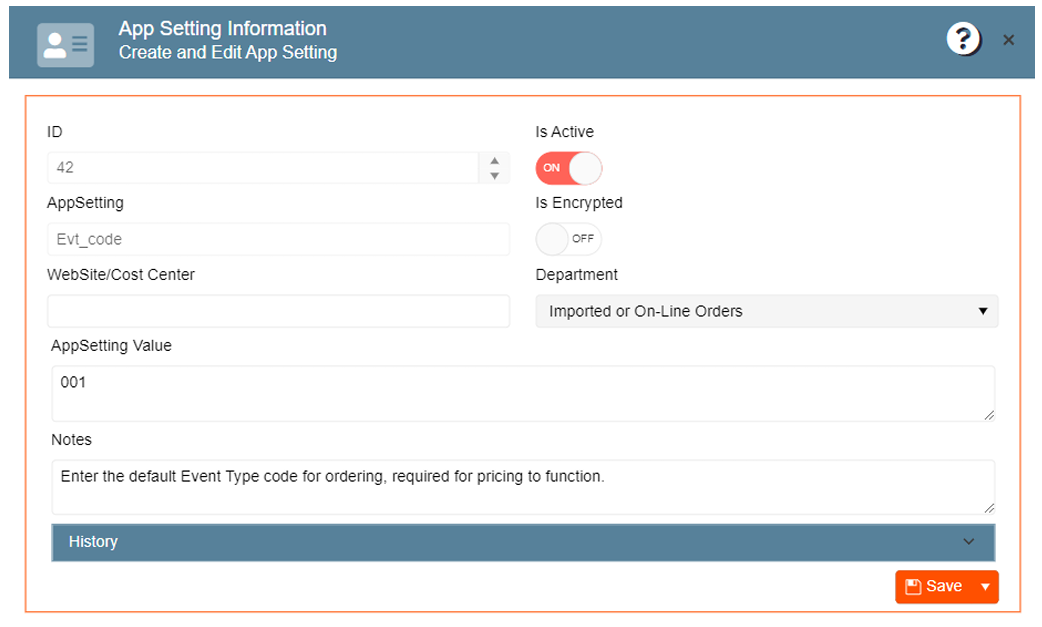Expand the History section

(522, 542)
